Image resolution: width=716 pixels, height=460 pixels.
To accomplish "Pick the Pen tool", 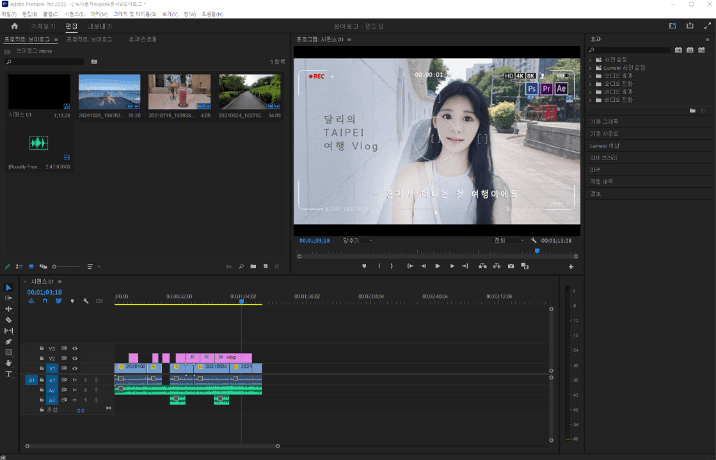I will 9,342.
